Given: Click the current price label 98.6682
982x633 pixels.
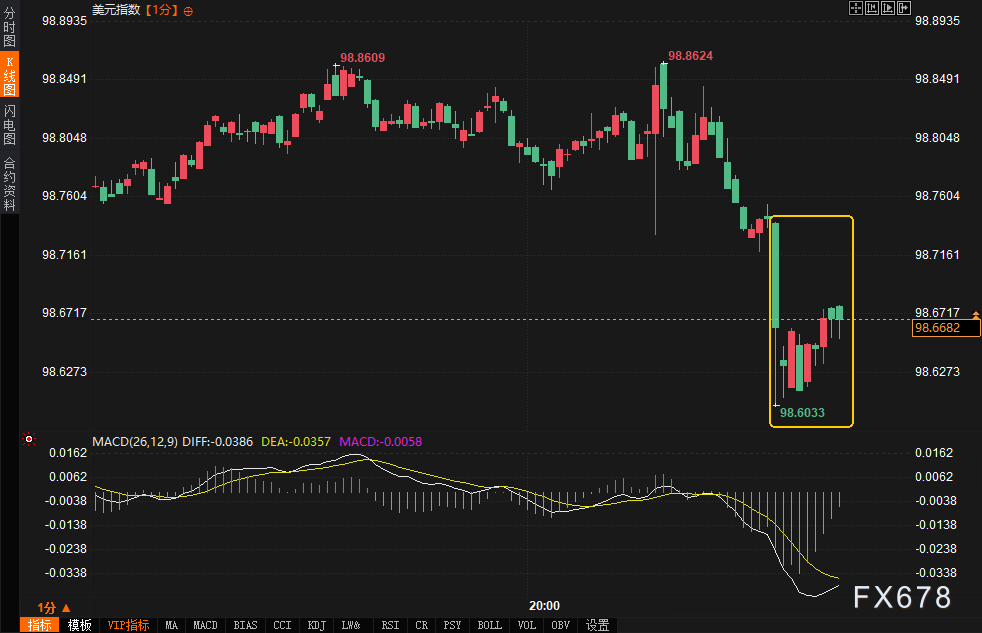Looking at the screenshot, I should coord(945,327).
